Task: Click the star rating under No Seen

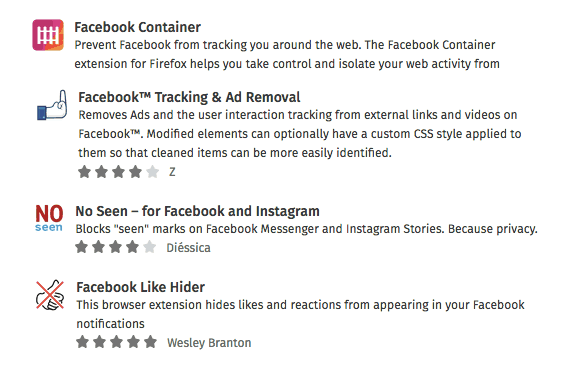Action: pos(116,247)
